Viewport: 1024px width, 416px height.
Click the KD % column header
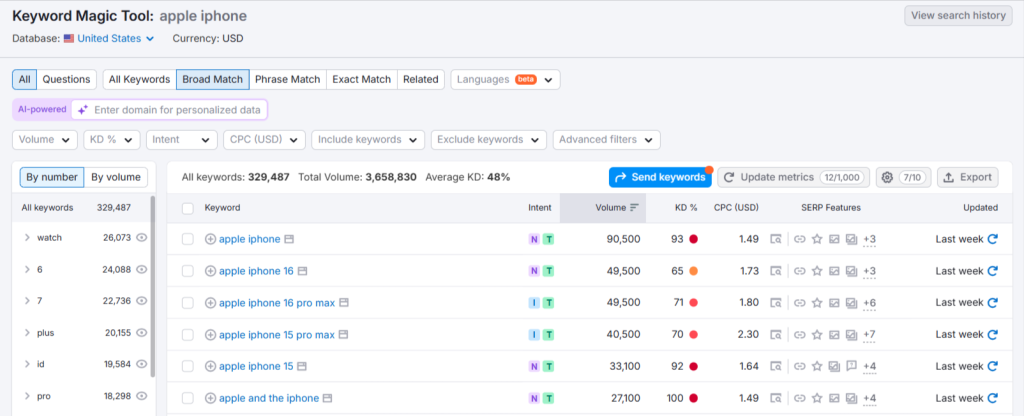[686, 208]
